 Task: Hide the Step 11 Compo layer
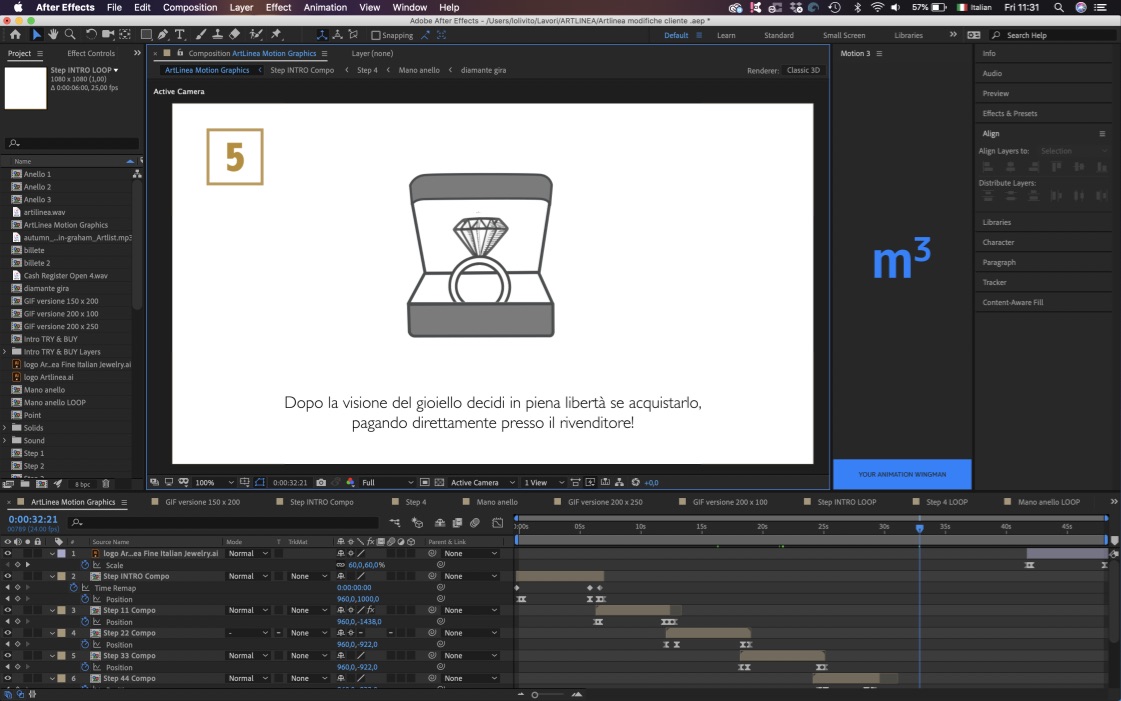coord(7,610)
